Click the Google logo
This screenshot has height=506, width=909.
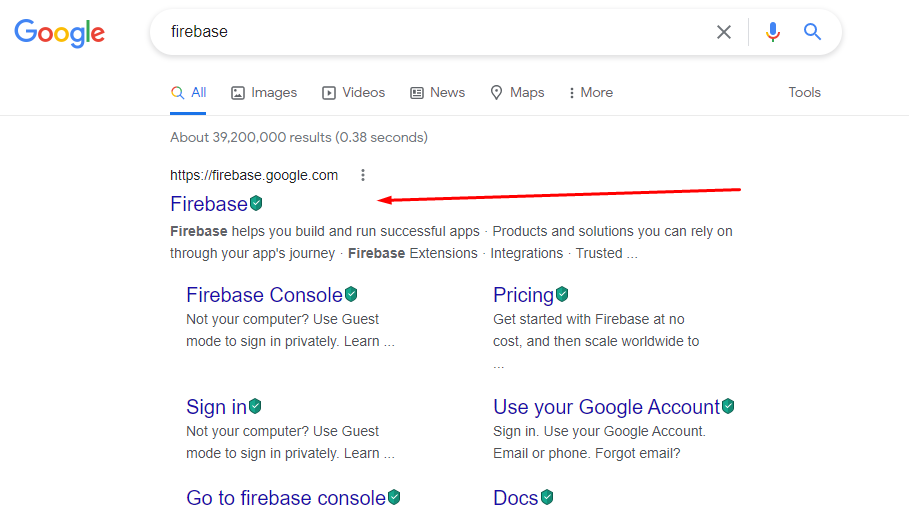click(x=59, y=32)
